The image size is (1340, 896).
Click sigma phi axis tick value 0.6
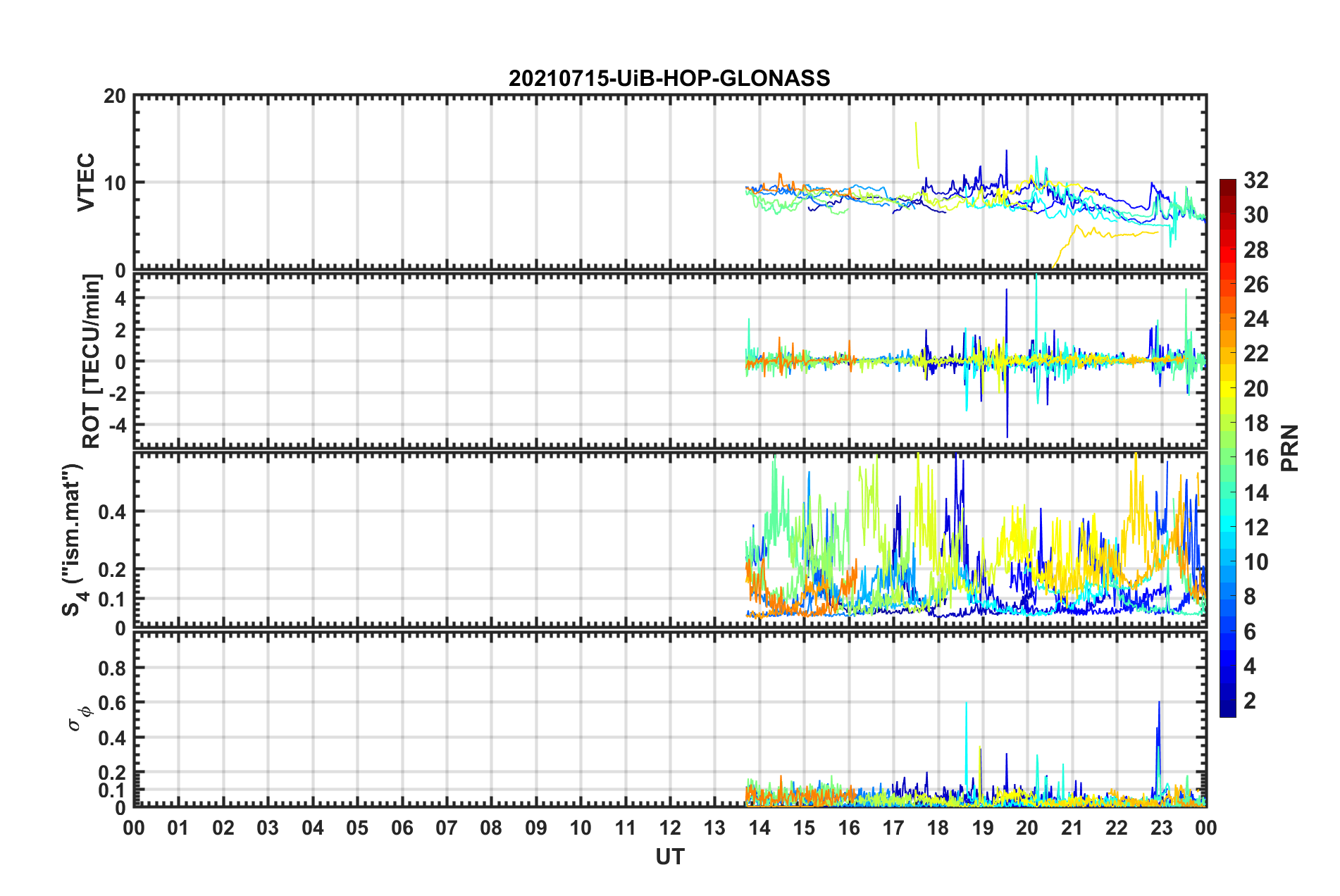[112, 703]
